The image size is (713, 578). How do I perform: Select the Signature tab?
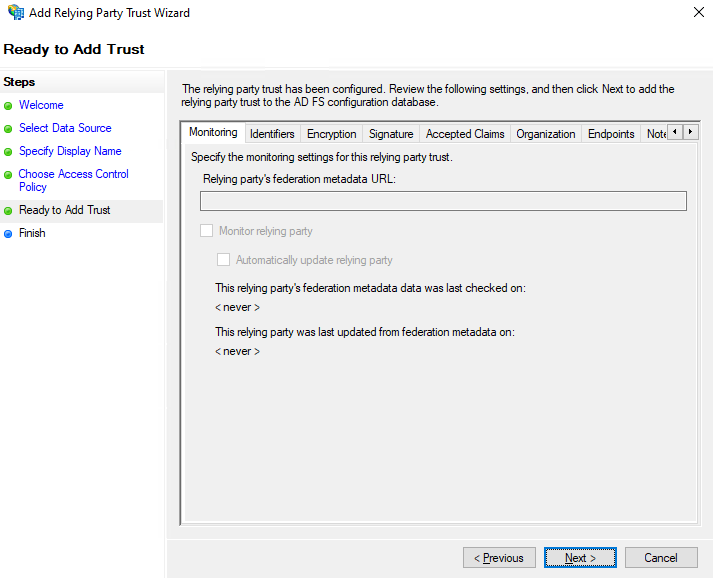pos(390,134)
